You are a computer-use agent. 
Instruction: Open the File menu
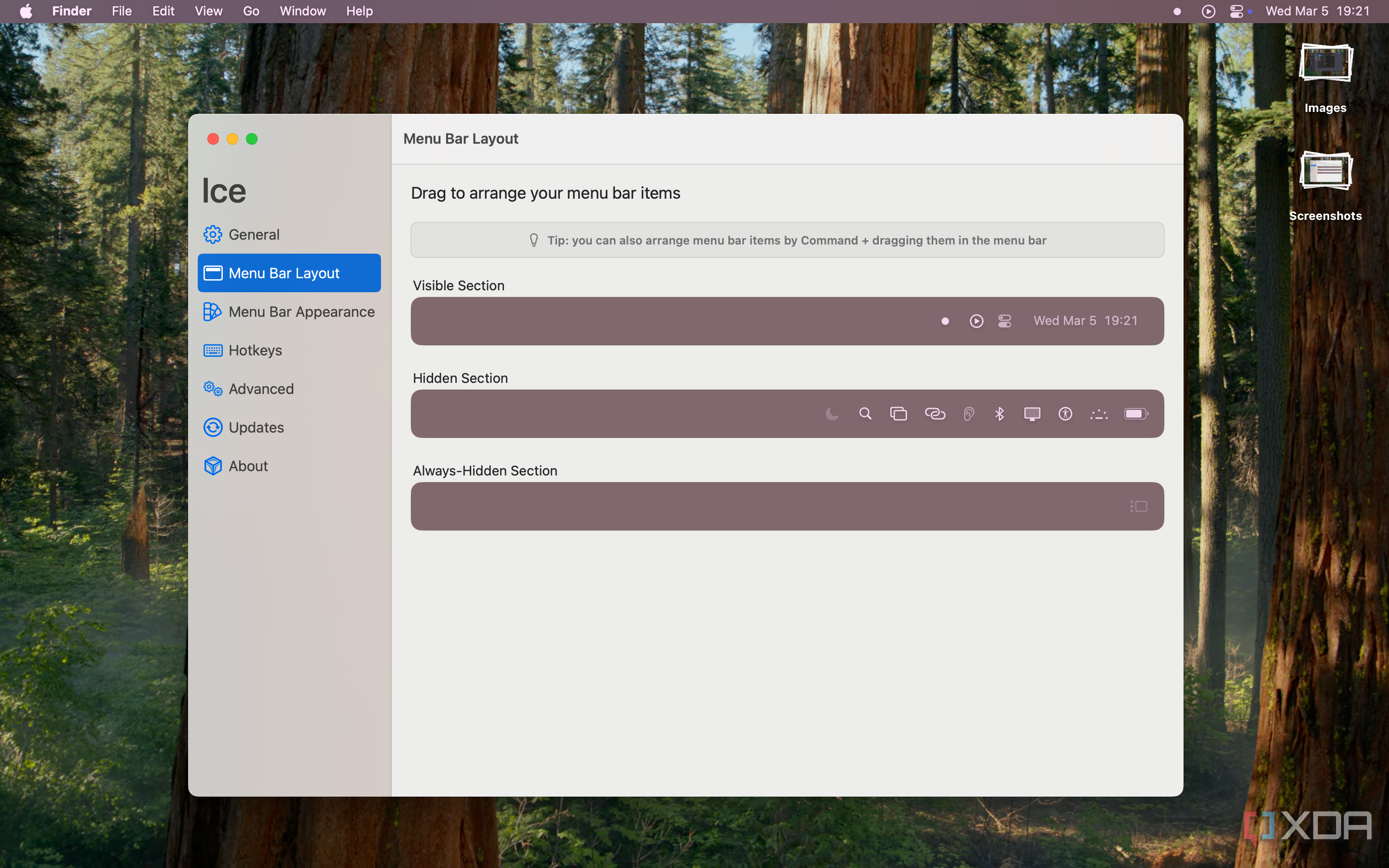tap(122, 11)
